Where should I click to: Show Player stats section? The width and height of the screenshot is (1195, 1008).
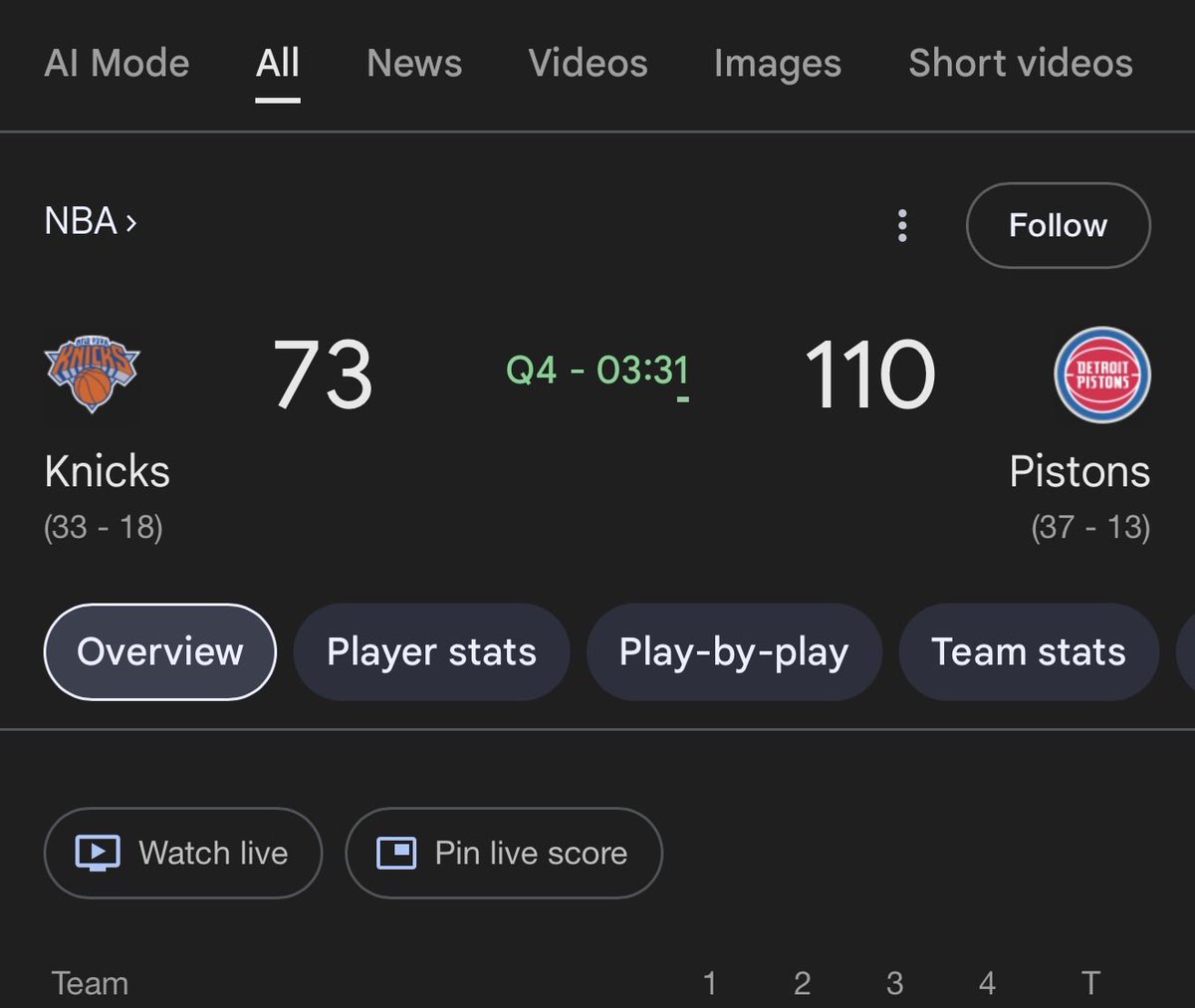[431, 651]
